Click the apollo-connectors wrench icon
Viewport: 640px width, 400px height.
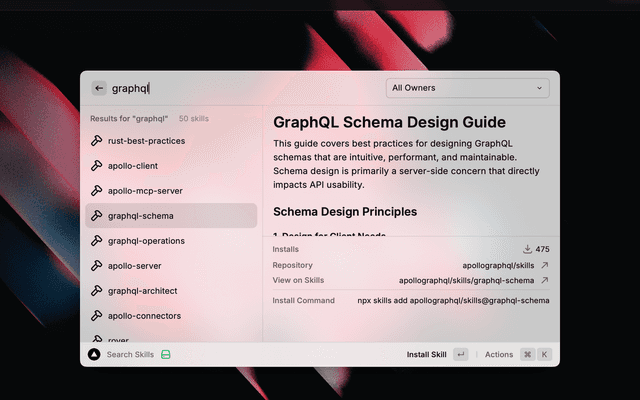tap(96, 316)
